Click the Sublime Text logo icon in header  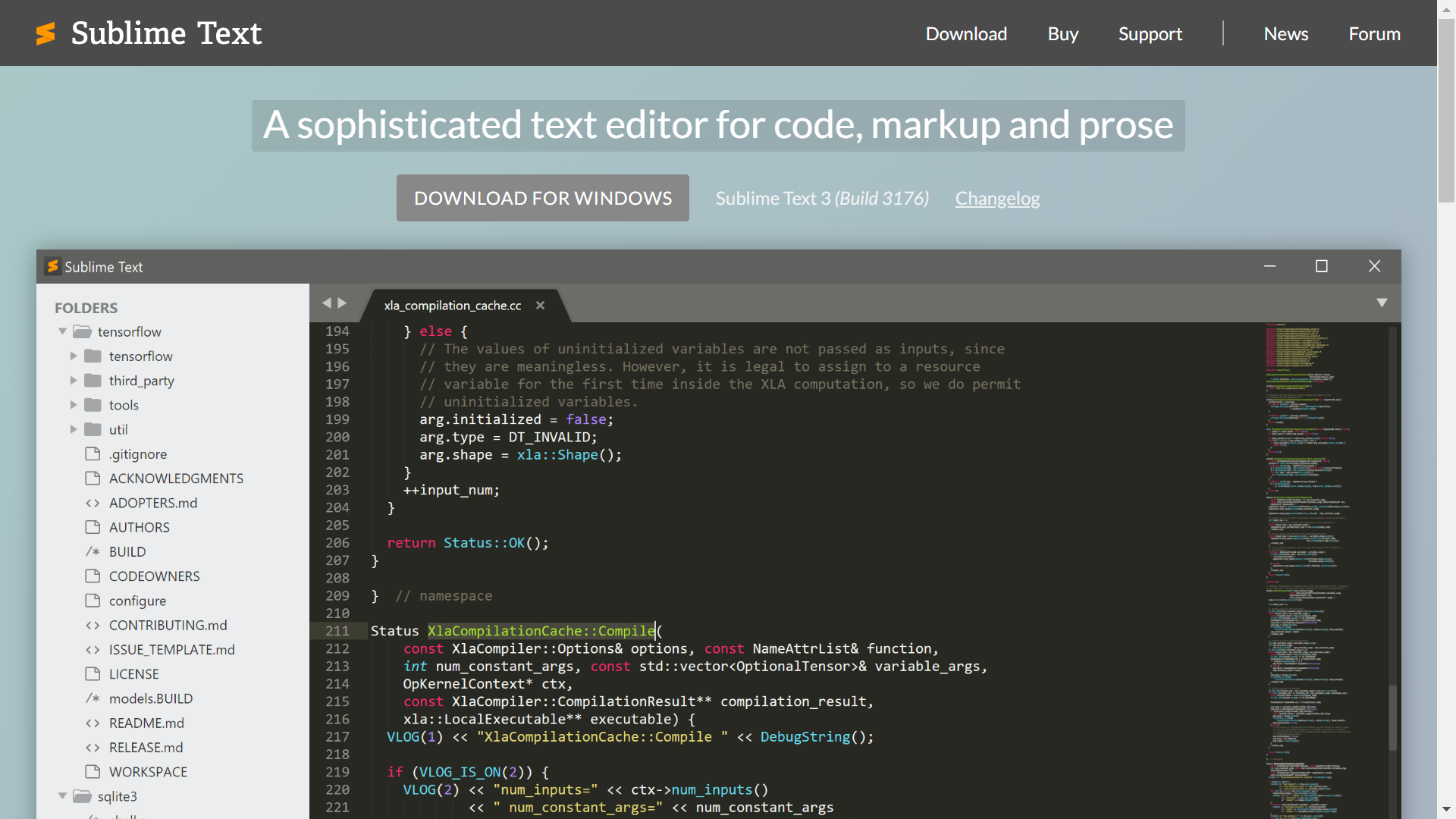coord(46,33)
